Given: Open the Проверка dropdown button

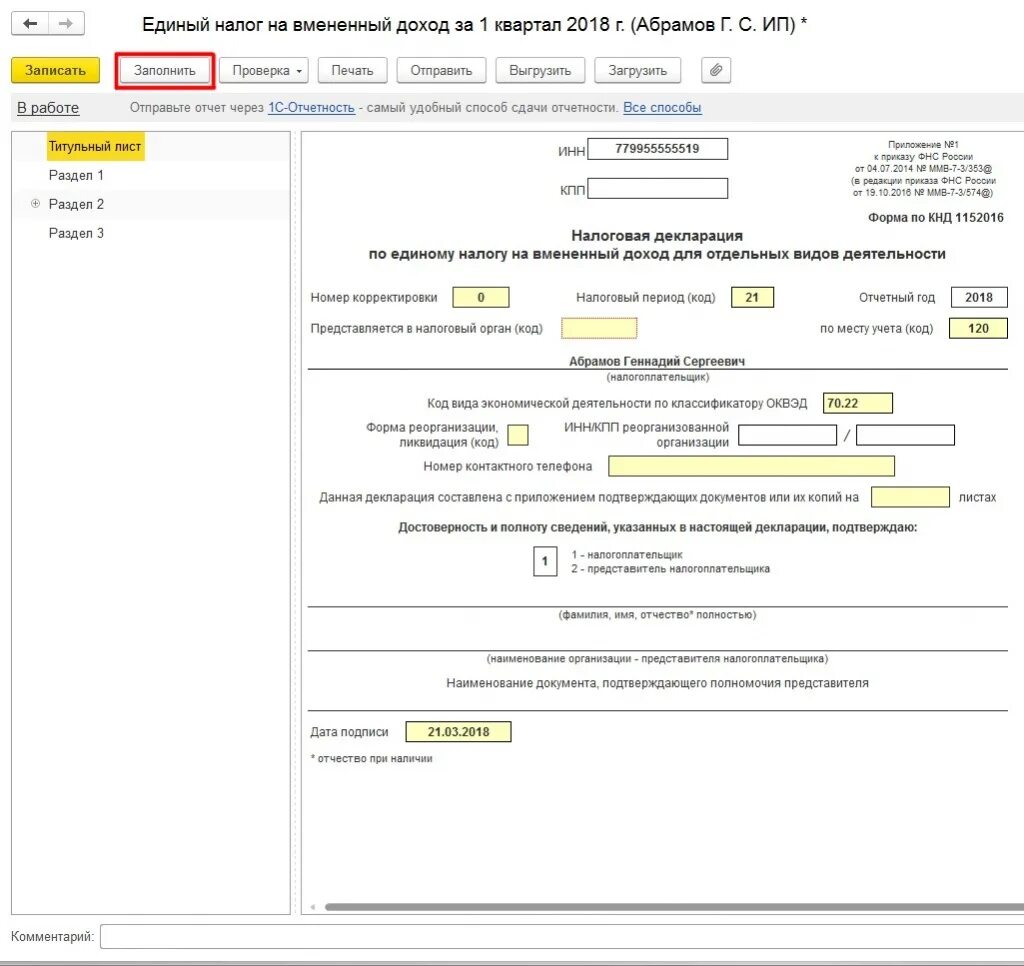Looking at the screenshot, I should point(266,70).
